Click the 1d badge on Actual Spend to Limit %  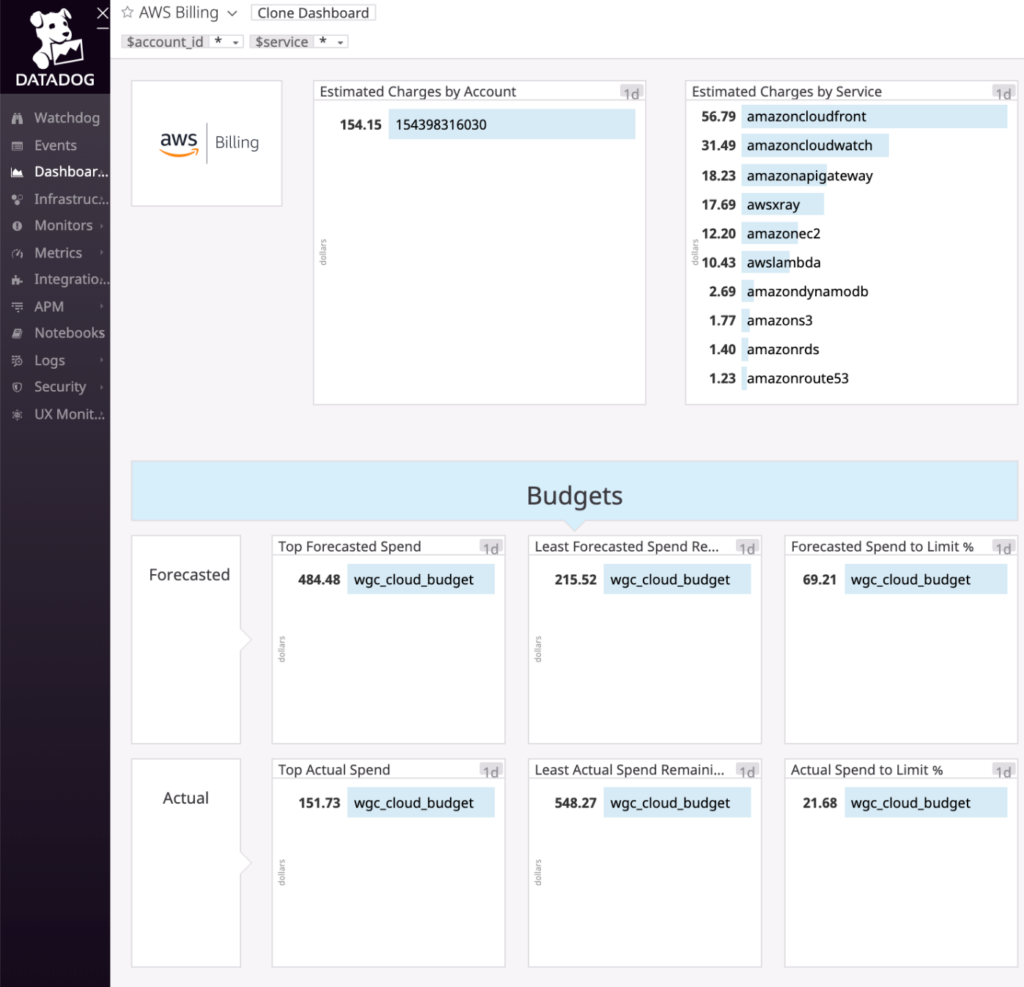tap(1003, 771)
